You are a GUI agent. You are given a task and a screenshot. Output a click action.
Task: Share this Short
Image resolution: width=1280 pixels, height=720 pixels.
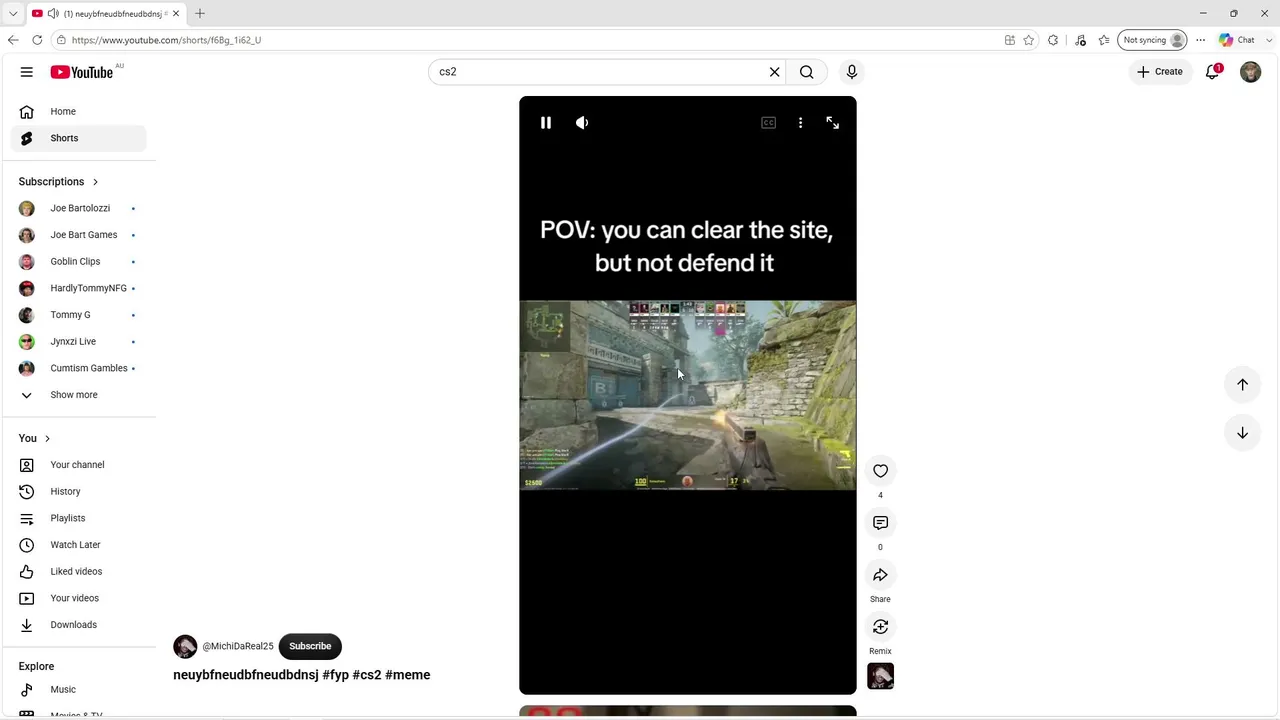tap(880, 575)
